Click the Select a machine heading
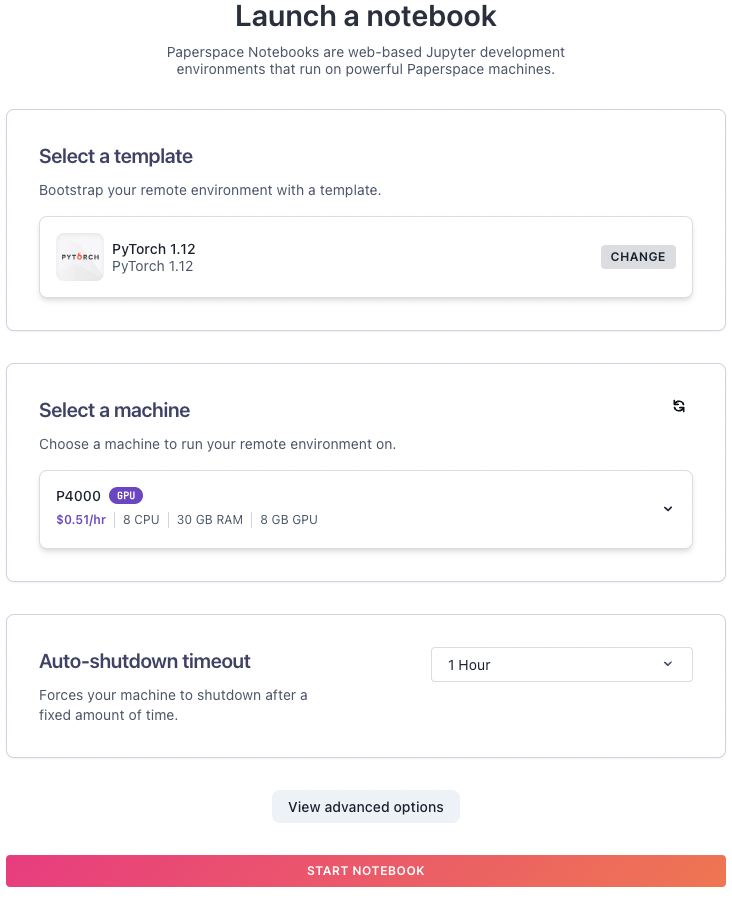Screen dimensions: 732x904 pyautogui.click(x=113, y=411)
